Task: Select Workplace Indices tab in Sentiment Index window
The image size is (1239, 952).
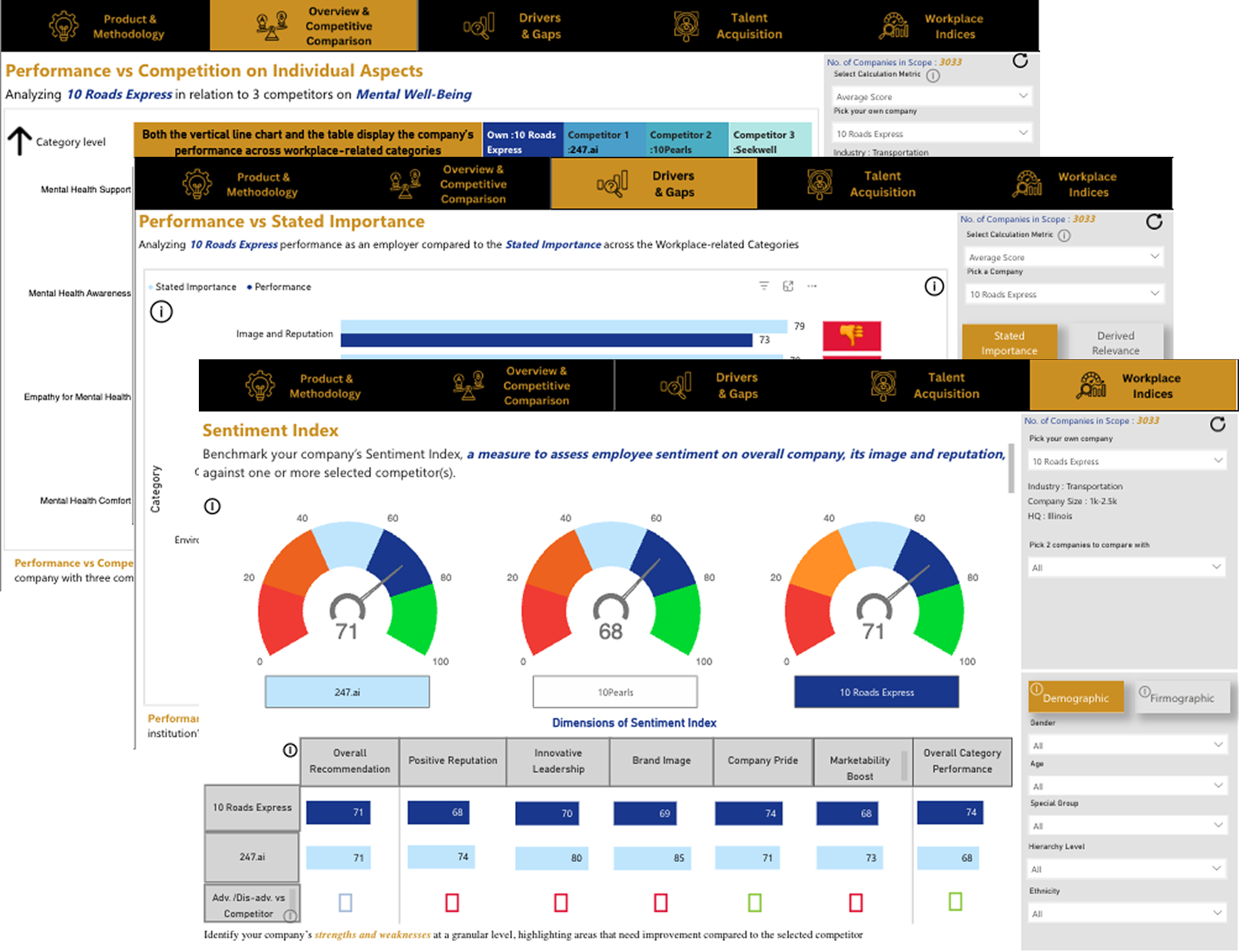Action: 1134,386
